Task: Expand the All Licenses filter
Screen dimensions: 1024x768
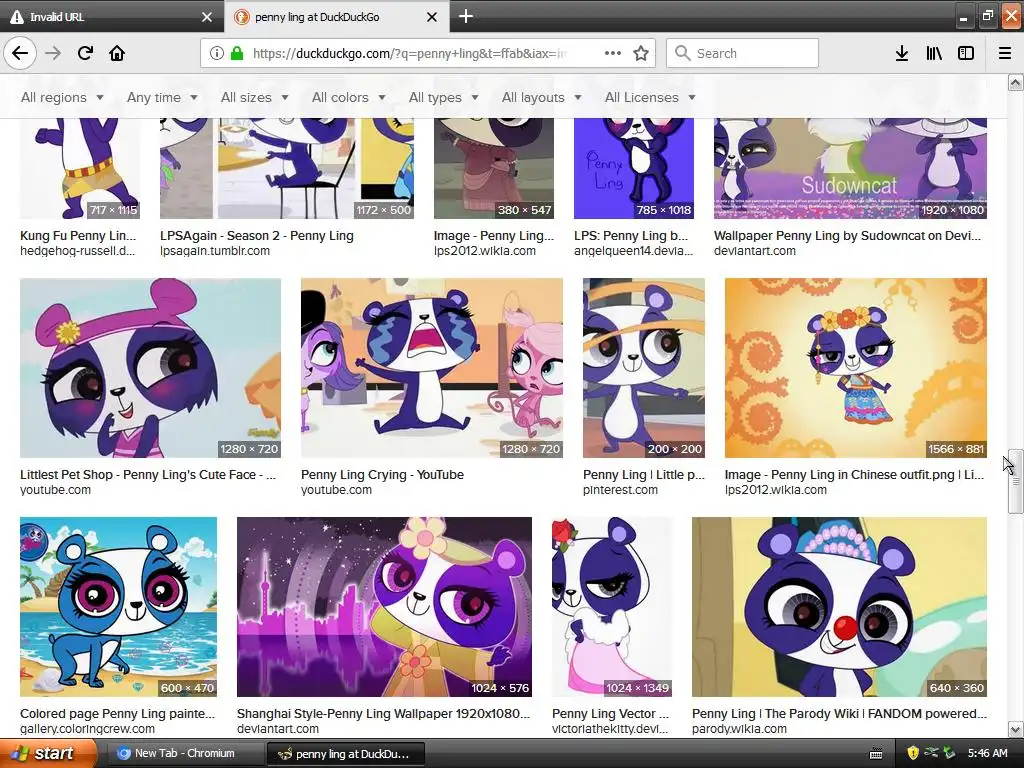Action: 650,97
